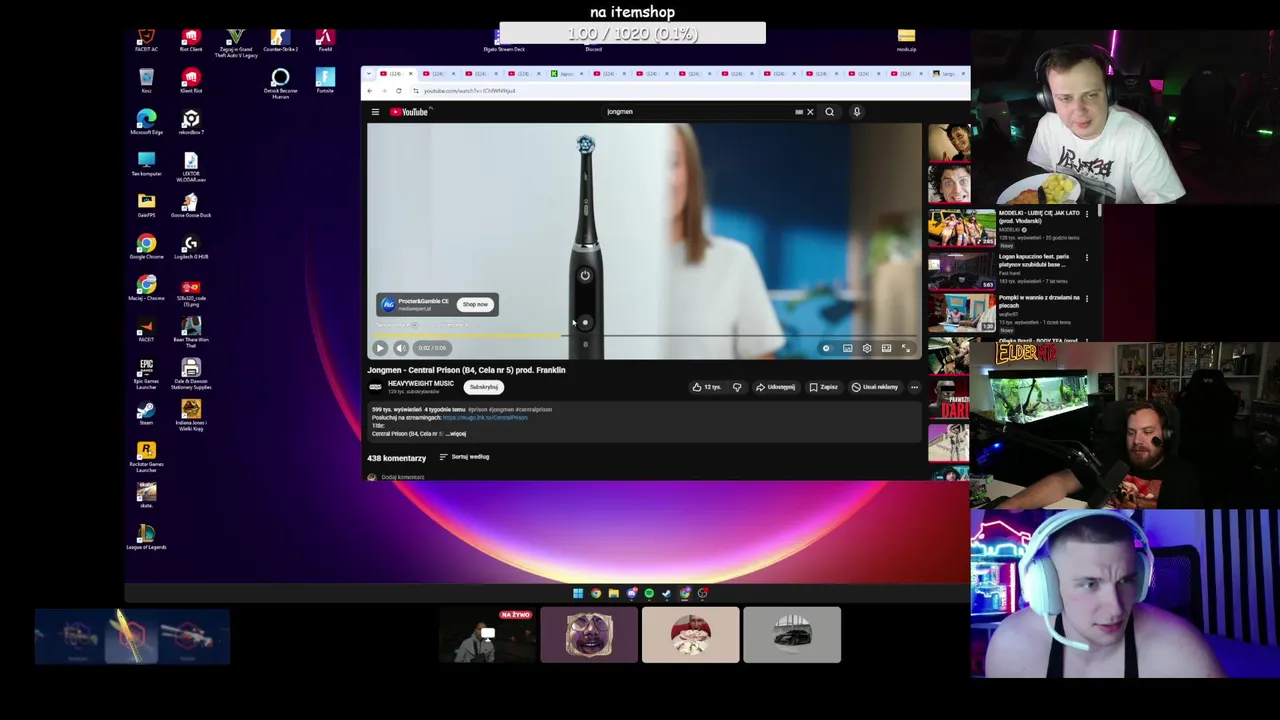Image resolution: width=1280 pixels, height=720 pixels.
Task: Click Dodaj komentarz field
Action: point(403,477)
